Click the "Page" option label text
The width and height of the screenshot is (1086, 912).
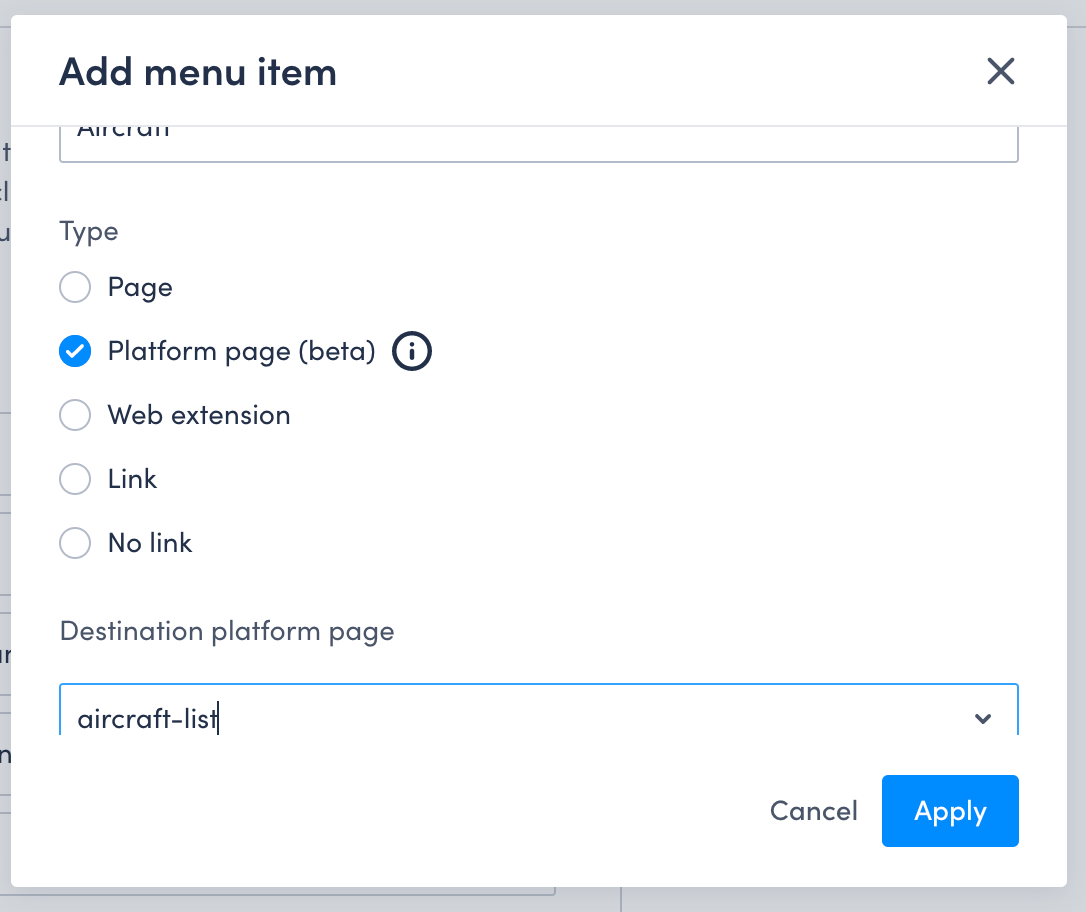pyautogui.click(x=140, y=287)
